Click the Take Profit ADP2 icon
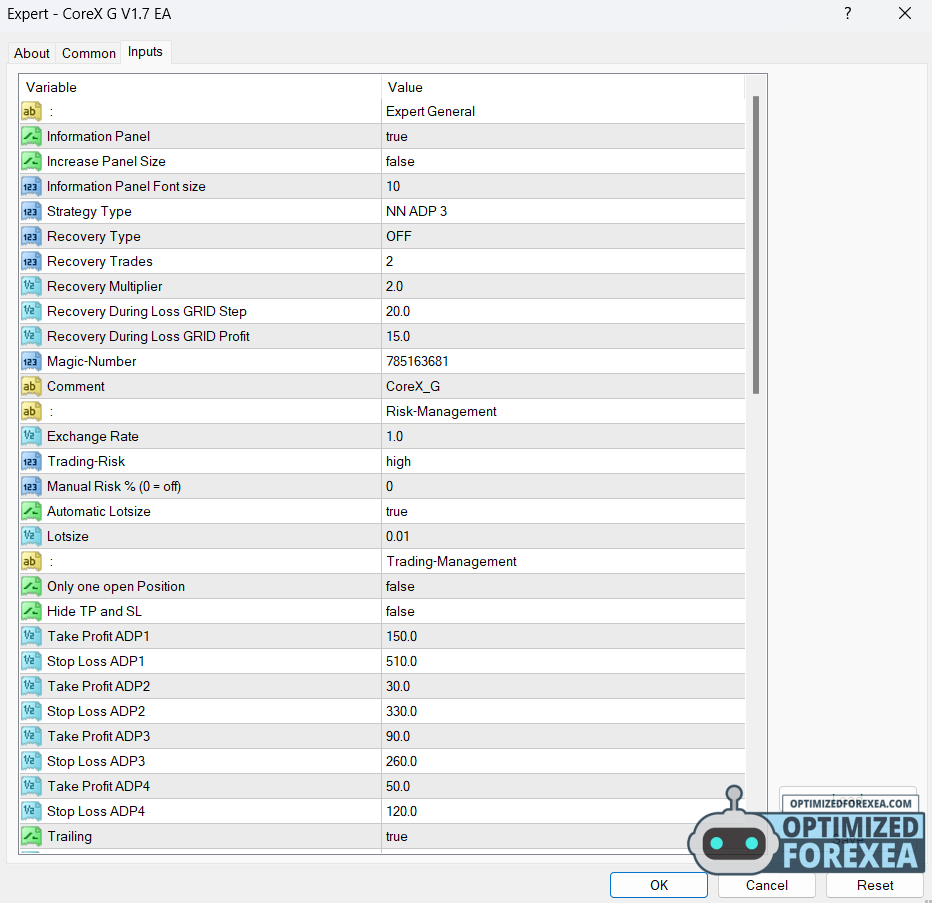The width and height of the screenshot is (932, 903). pyautogui.click(x=31, y=685)
